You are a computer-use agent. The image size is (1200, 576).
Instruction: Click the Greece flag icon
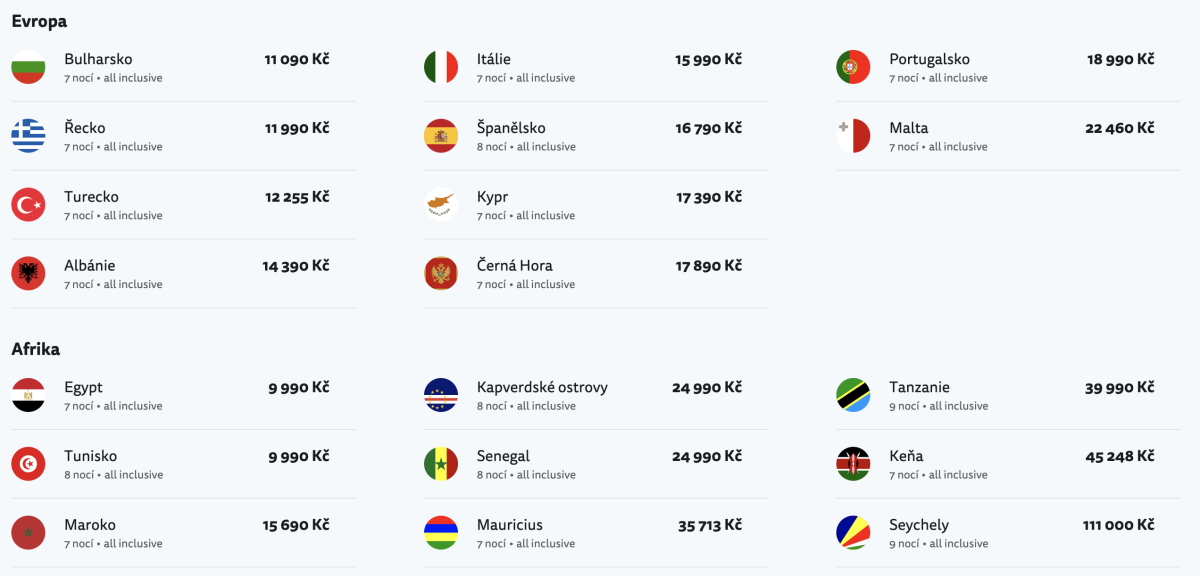click(x=28, y=136)
